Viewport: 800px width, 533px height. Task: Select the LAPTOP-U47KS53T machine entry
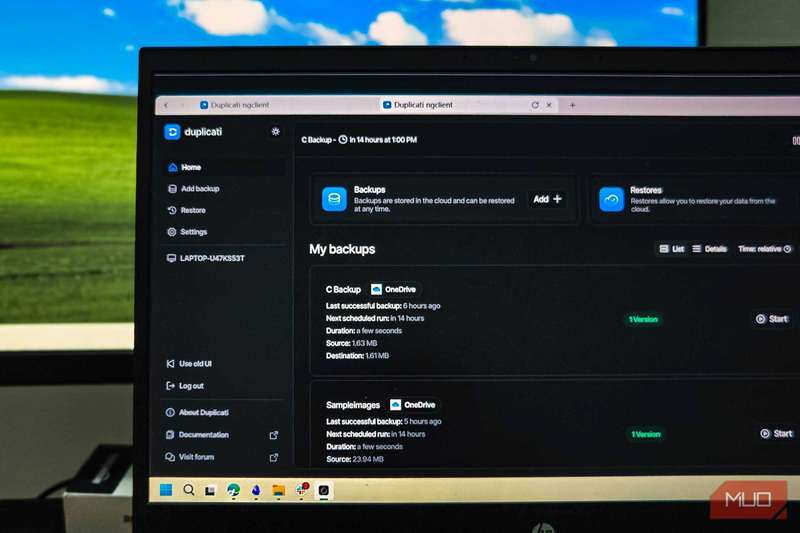[x=206, y=258]
